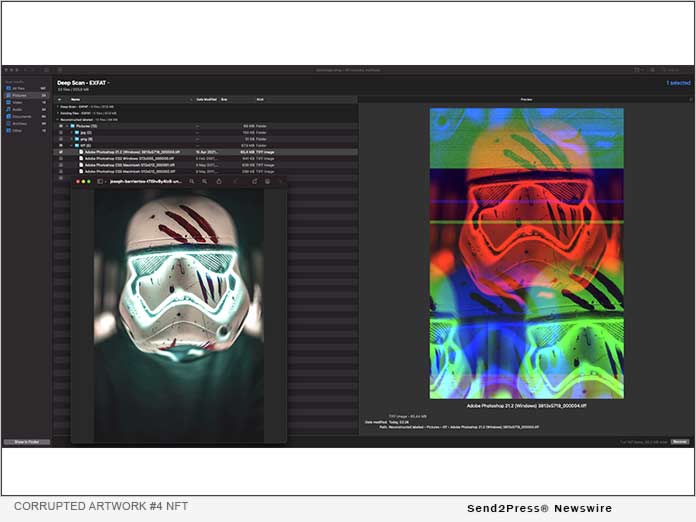
Task: Open Documents category in sidebar
Action: (x=22, y=116)
